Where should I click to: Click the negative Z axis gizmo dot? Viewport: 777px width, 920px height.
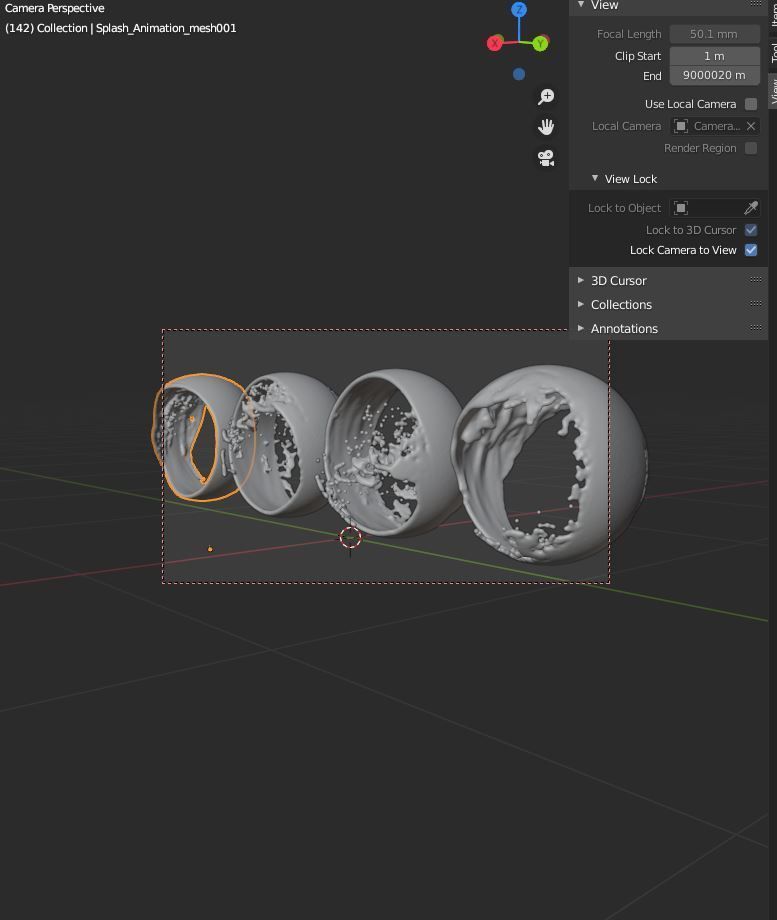(519, 74)
